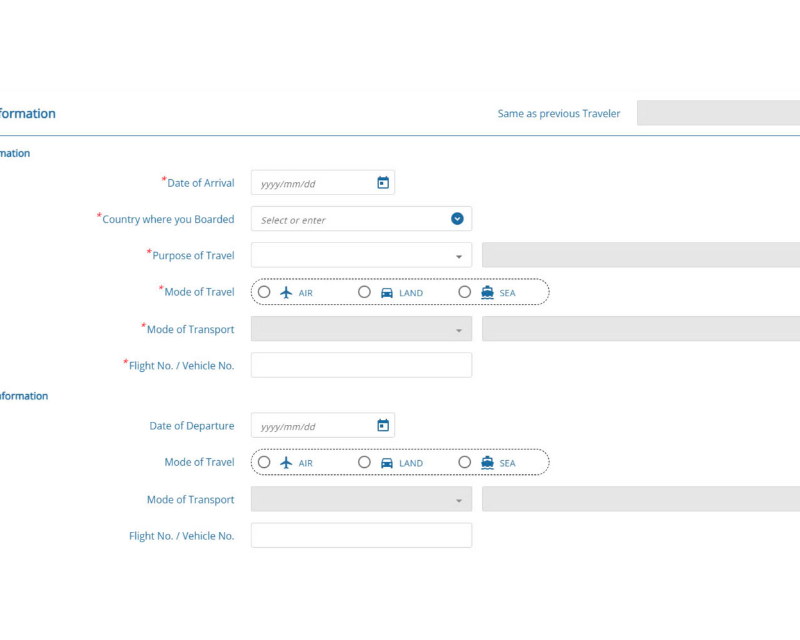Click the airplane icon in arrival Mode of Travel
The width and height of the screenshot is (800, 640).
pos(287,292)
